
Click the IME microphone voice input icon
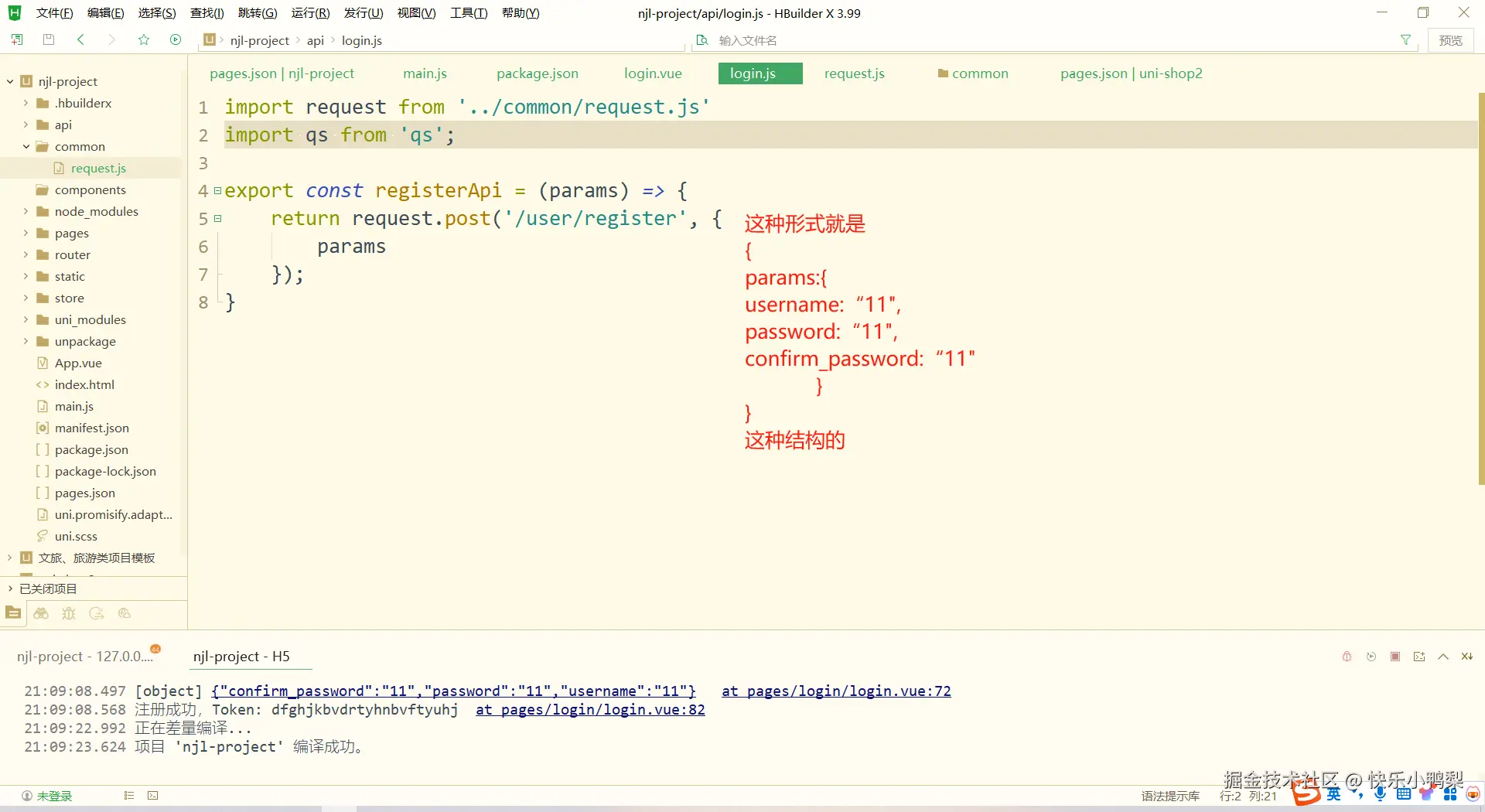pyautogui.click(x=1381, y=794)
